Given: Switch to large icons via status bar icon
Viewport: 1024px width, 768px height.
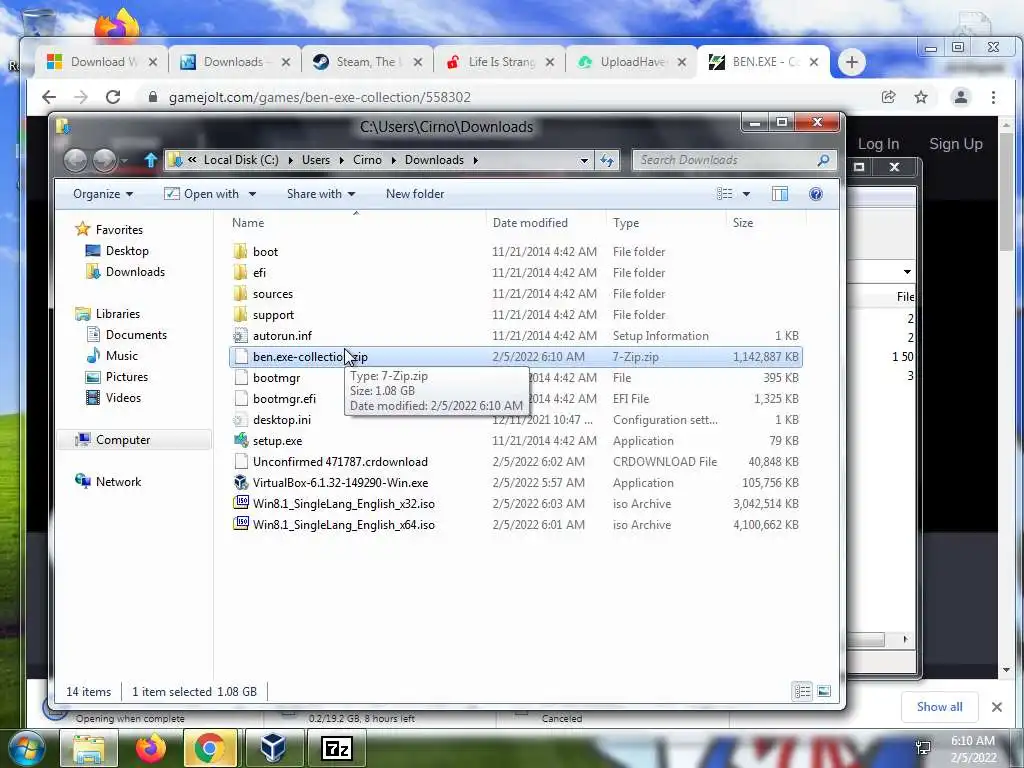Looking at the screenshot, I should (824, 691).
